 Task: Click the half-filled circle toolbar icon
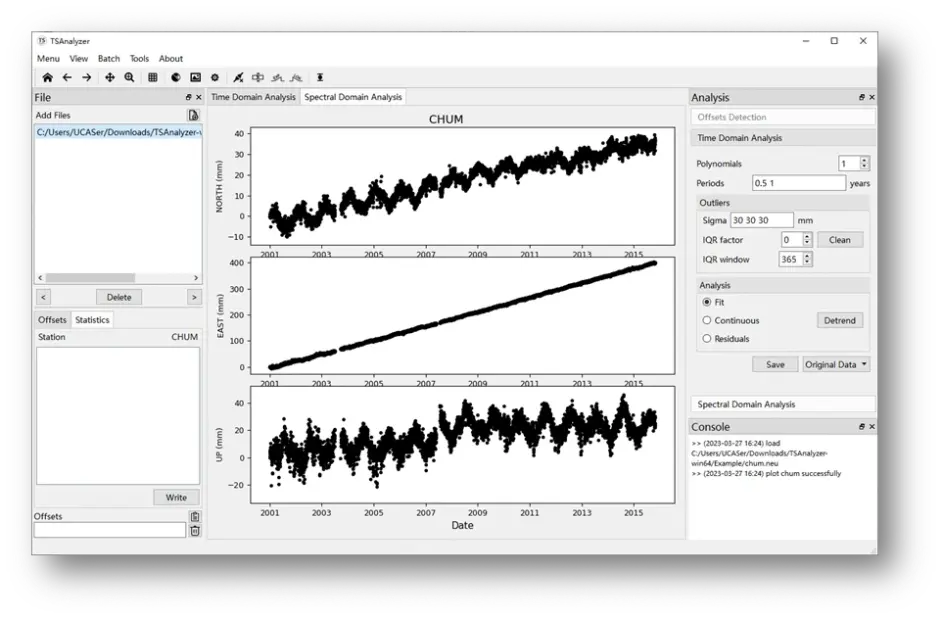[176, 78]
